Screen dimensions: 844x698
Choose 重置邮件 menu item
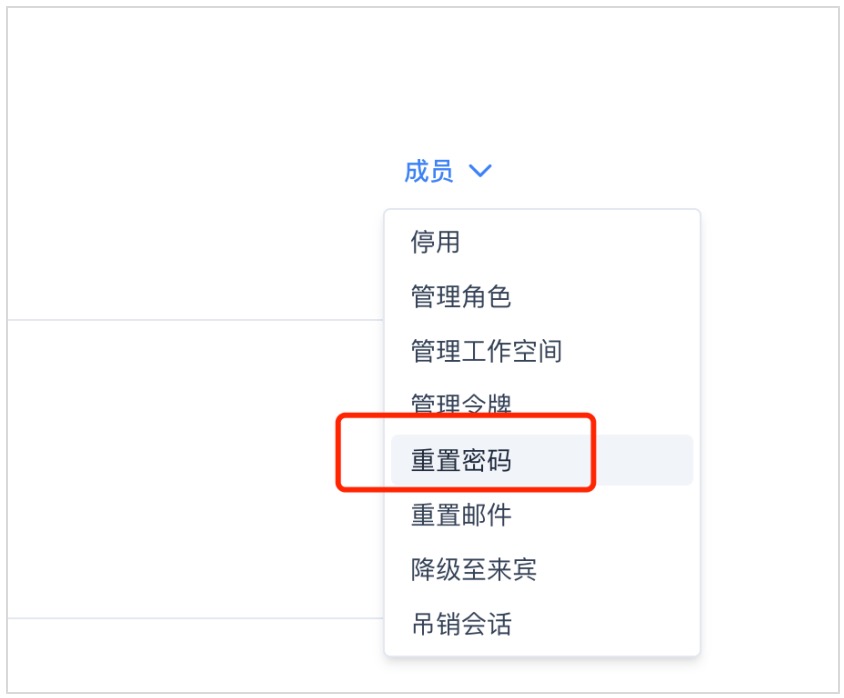click(461, 515)
